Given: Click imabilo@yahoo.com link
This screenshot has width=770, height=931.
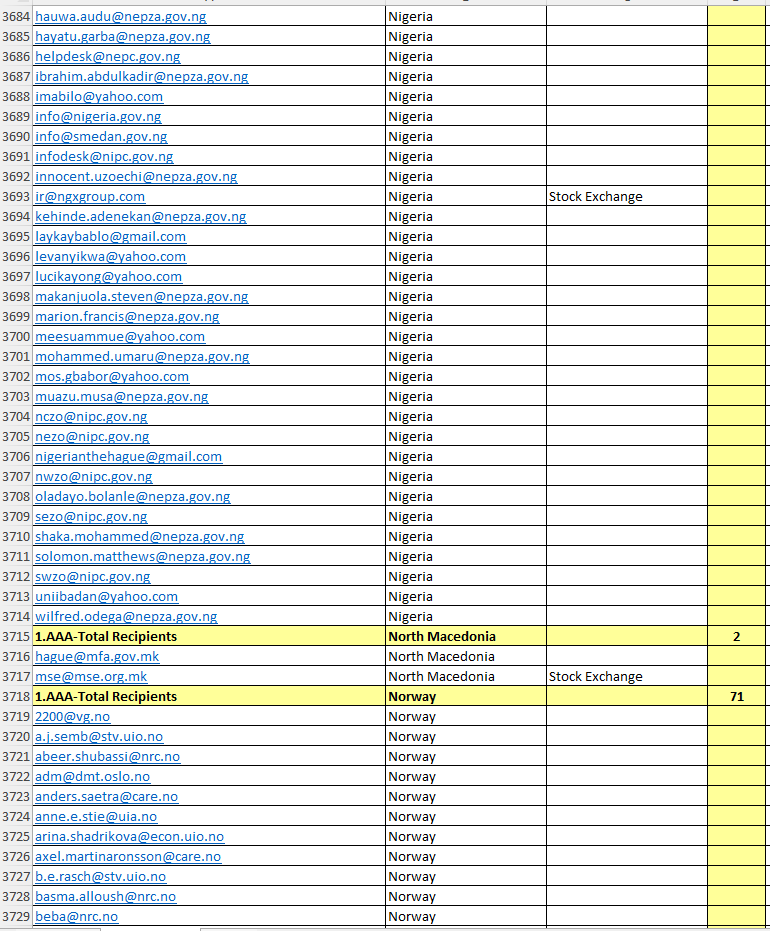Looking at the screenshot, I should point(99,96).
